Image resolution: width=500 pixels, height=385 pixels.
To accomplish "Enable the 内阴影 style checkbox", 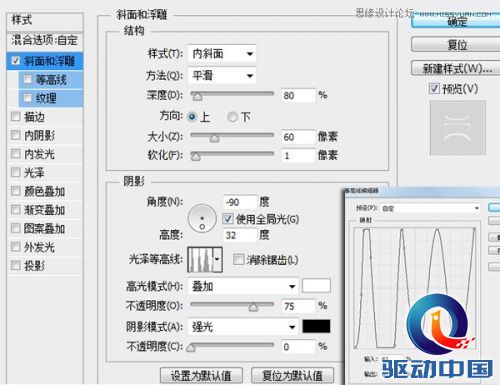I will coord(15,135).
